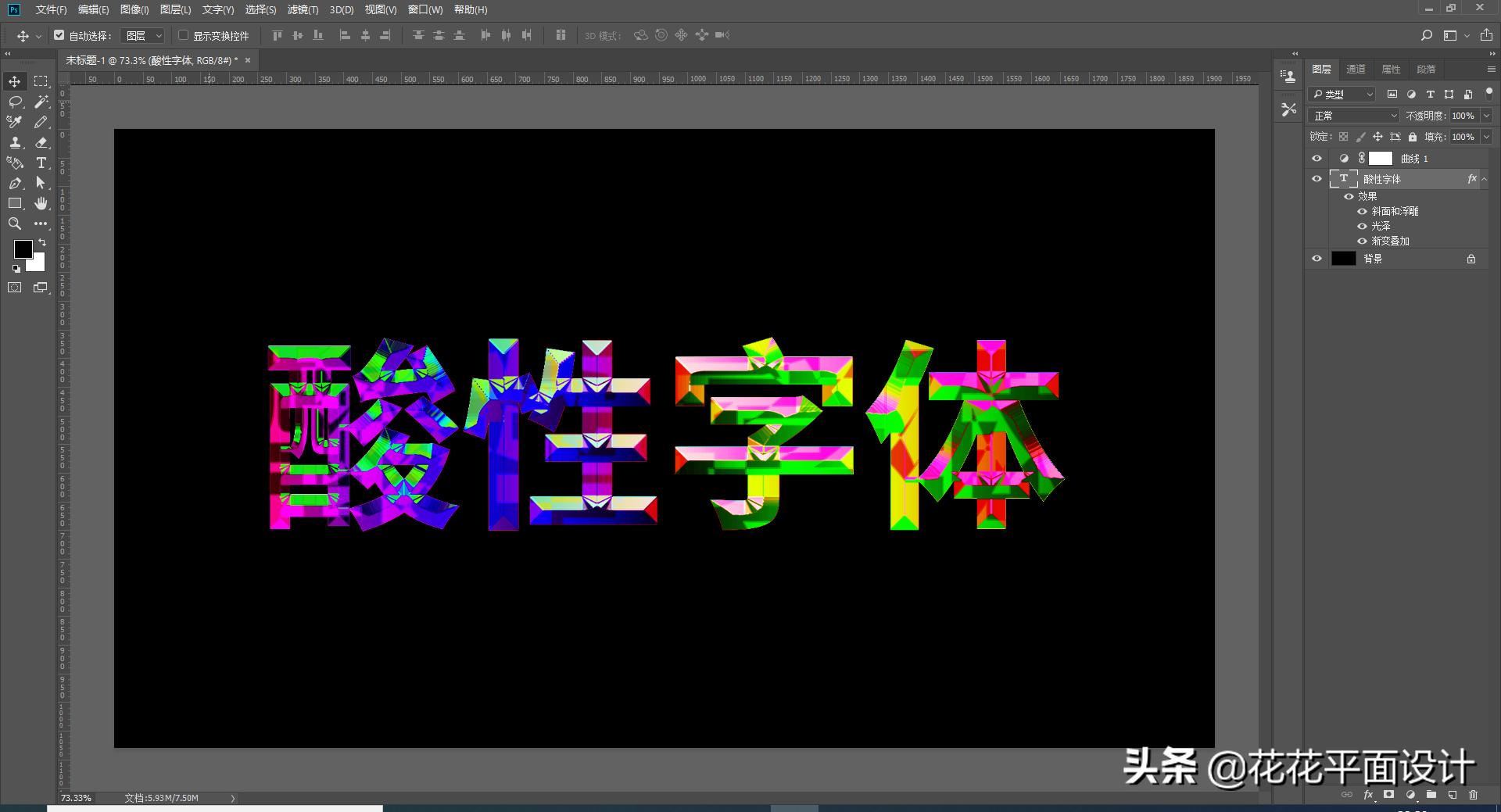The width and height of the screenshot is (1501, 812).
Task: Enable the 显示变换控件 checkbox
Action: click(183, 35)
